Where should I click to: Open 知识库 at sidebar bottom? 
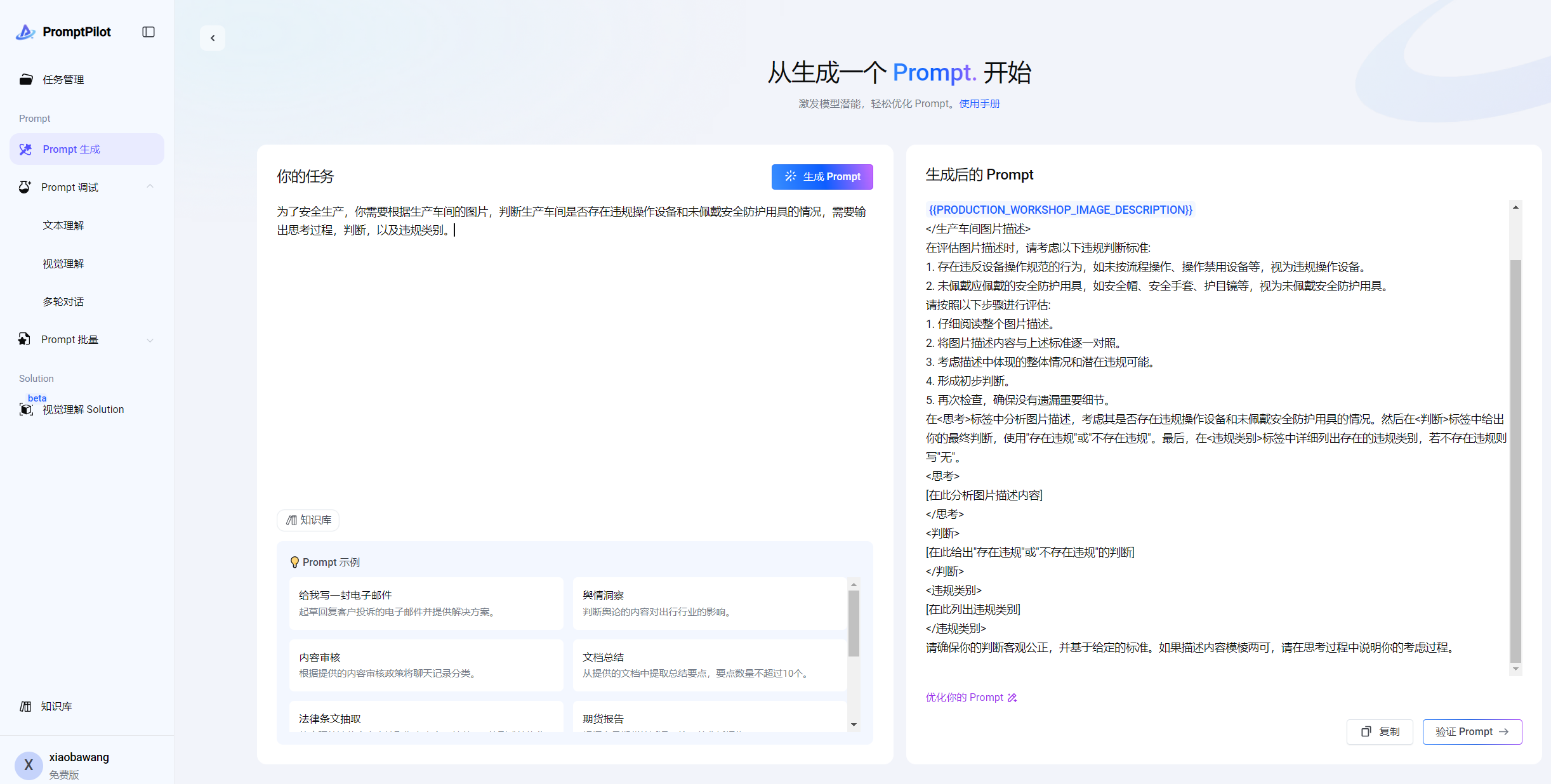click(56, 706)
